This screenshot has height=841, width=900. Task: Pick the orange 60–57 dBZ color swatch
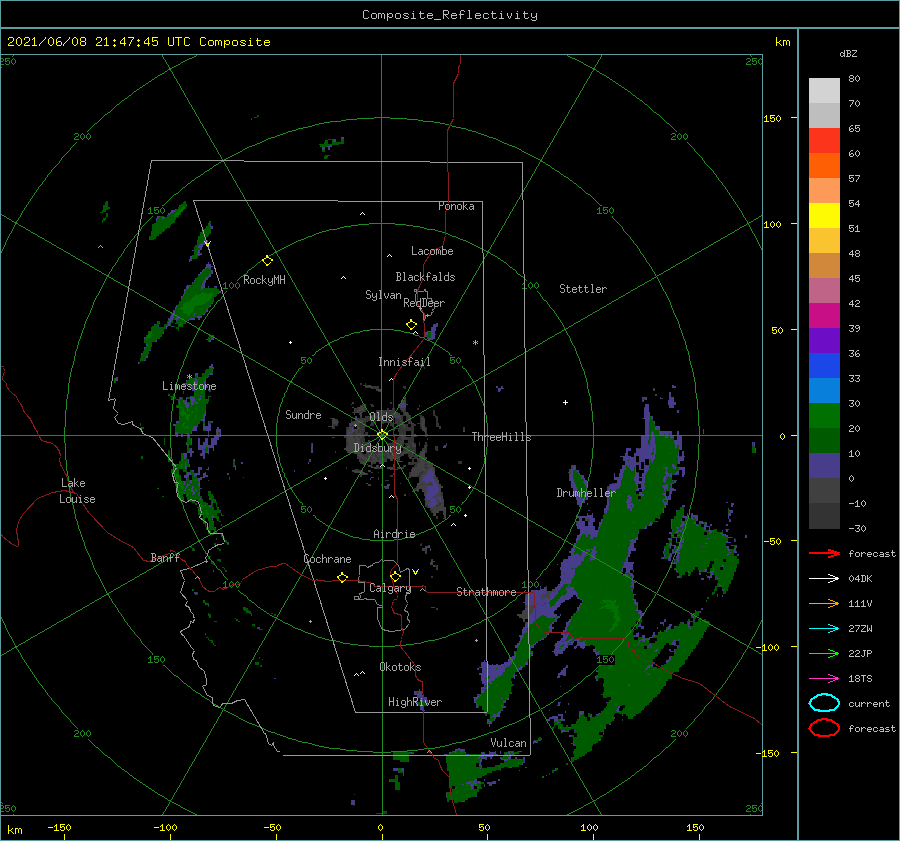point(824,166)
